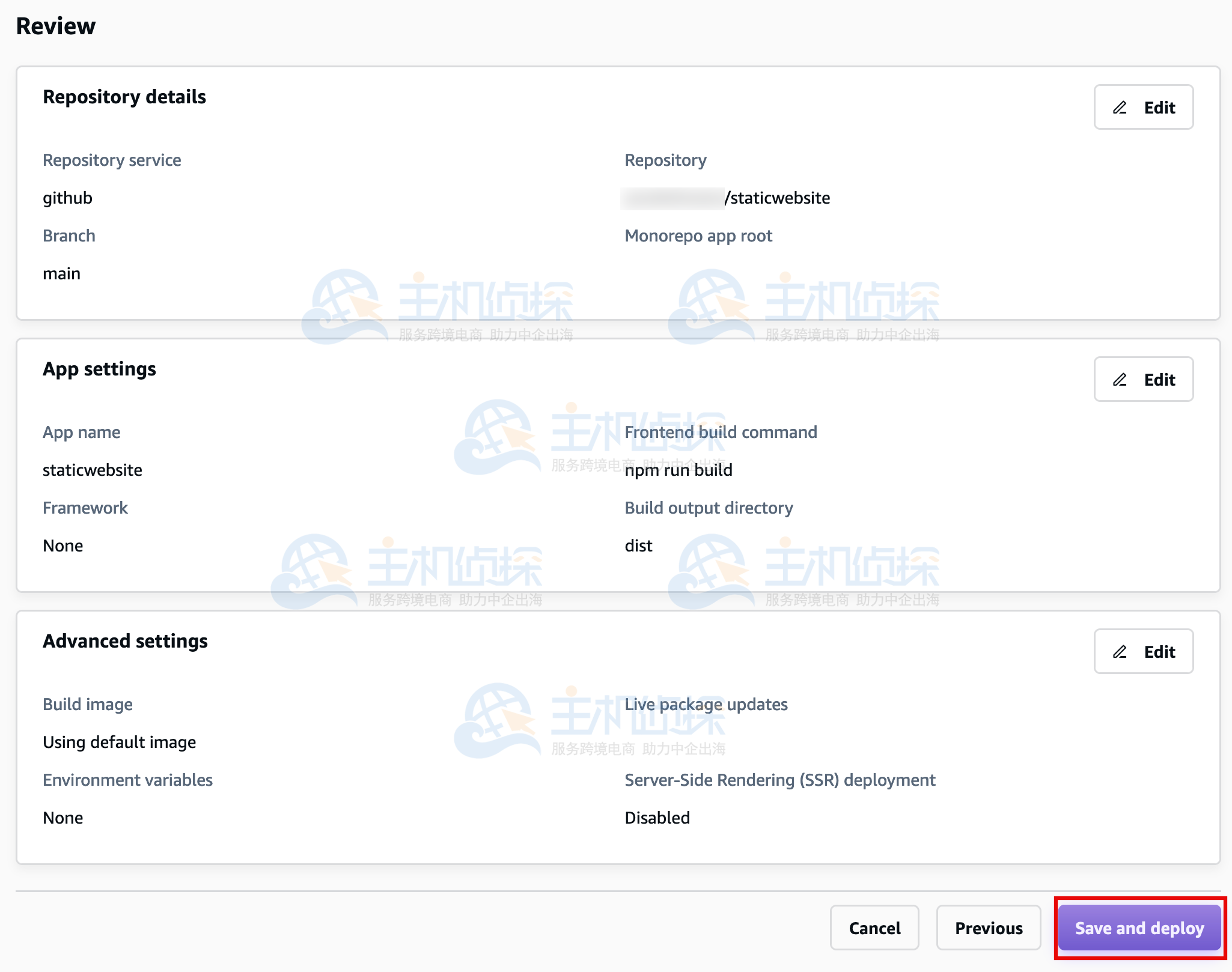Click the Repository details section title
1232x972 pixels.
pyautogui.click(x=124, y=97)
